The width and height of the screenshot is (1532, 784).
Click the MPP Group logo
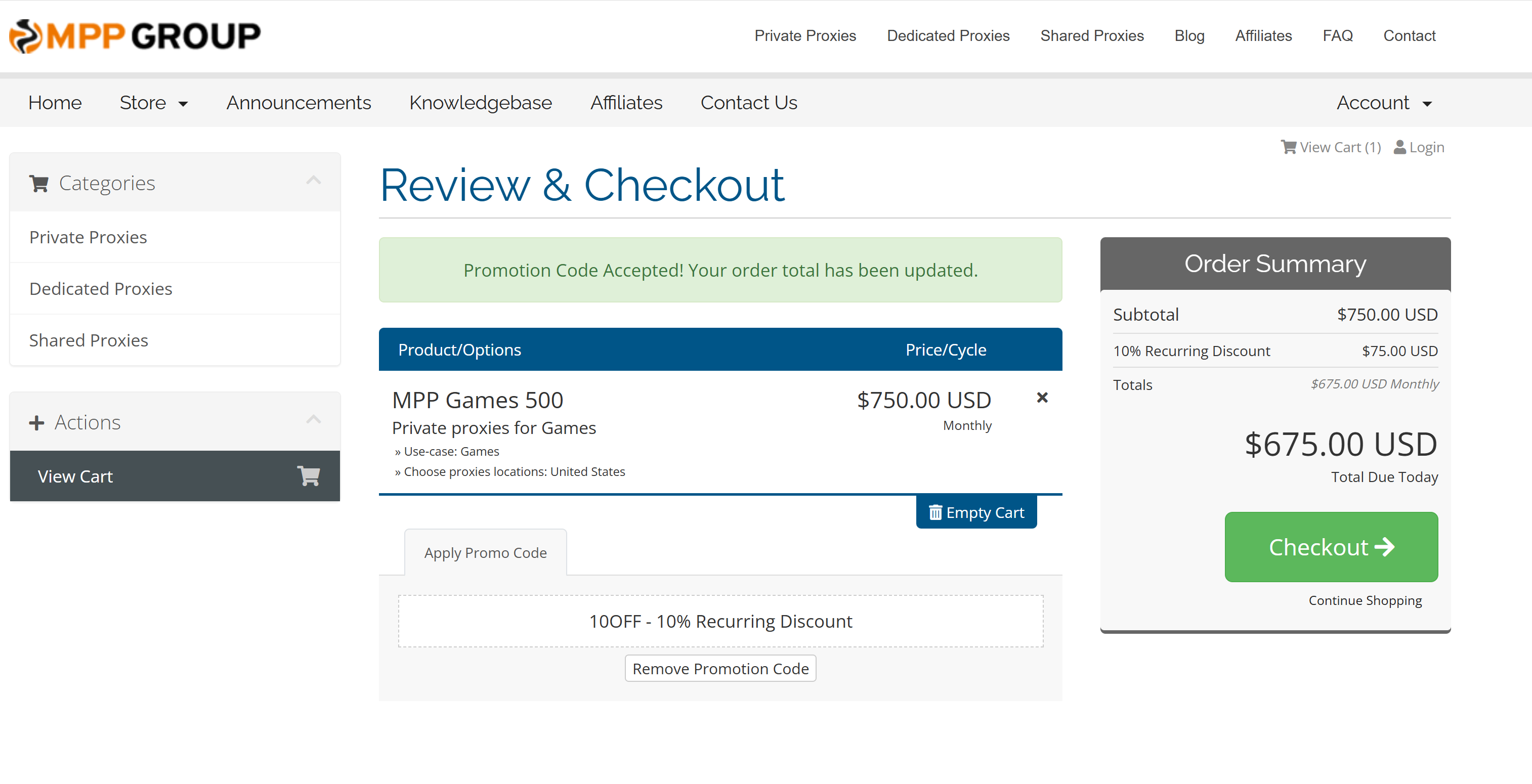click(x=135, y=36)
